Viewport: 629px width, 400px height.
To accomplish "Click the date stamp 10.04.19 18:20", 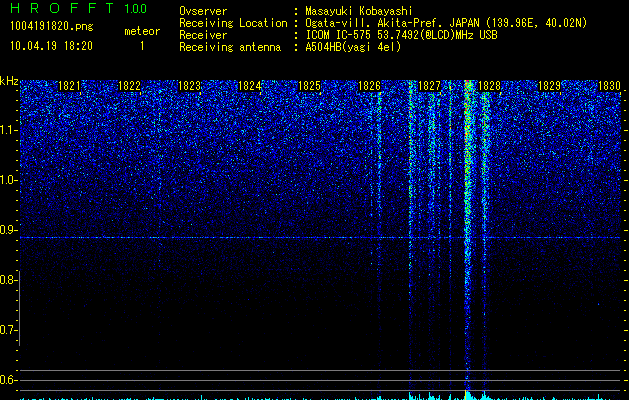I will (51, 46).
